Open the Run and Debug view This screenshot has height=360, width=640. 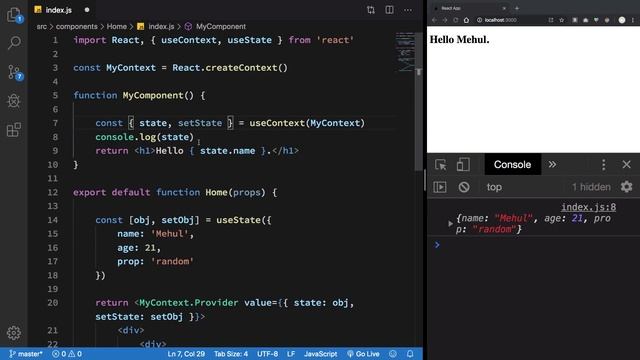pyautogui.click(x=14, y=101)
